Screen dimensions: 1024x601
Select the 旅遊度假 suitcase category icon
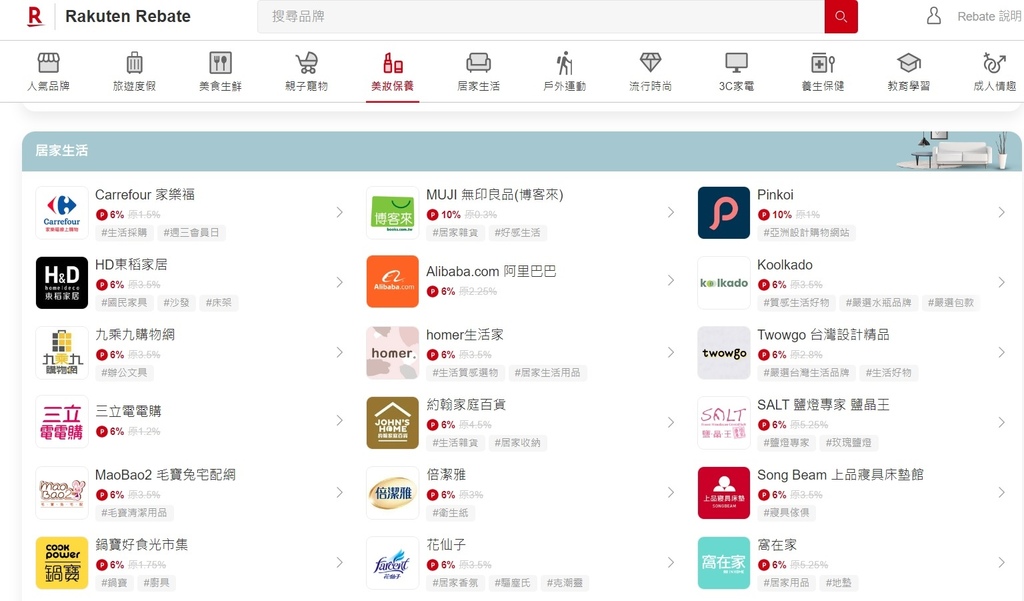(135, 63)
